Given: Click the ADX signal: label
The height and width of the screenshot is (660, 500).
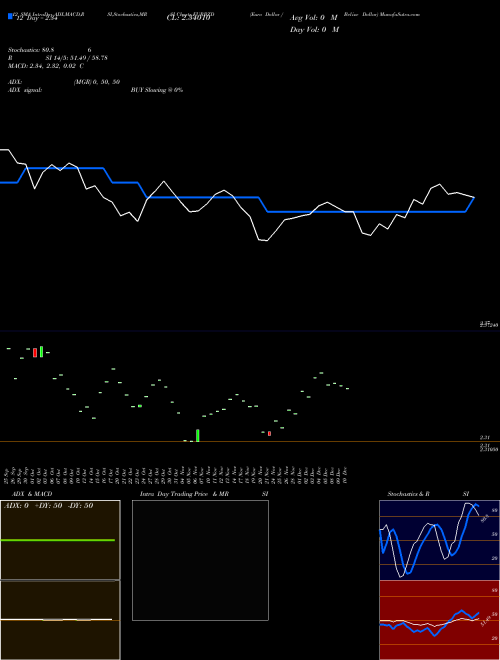Looking at the screenshot, I should click(x=25, y=90).
